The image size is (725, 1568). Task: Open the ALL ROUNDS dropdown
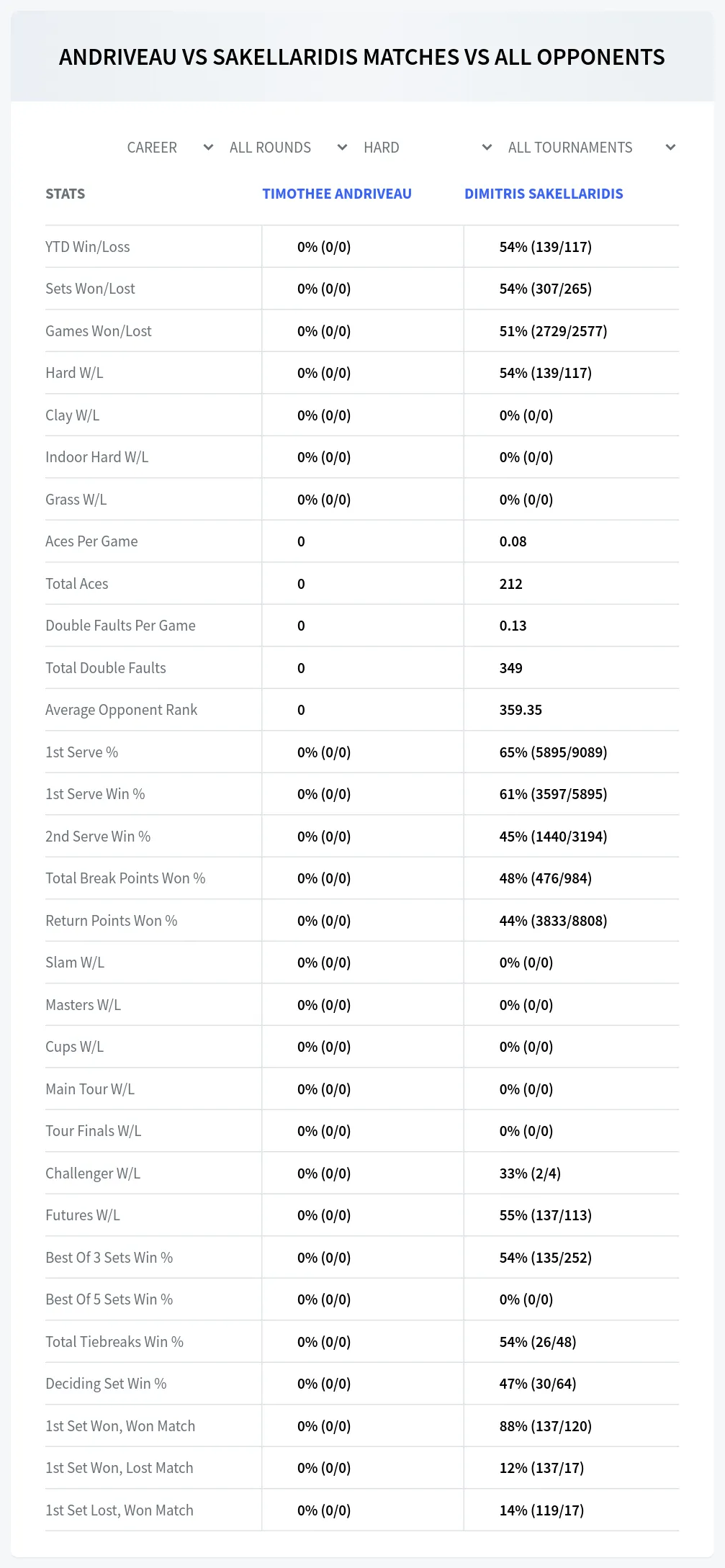(288, 148)
